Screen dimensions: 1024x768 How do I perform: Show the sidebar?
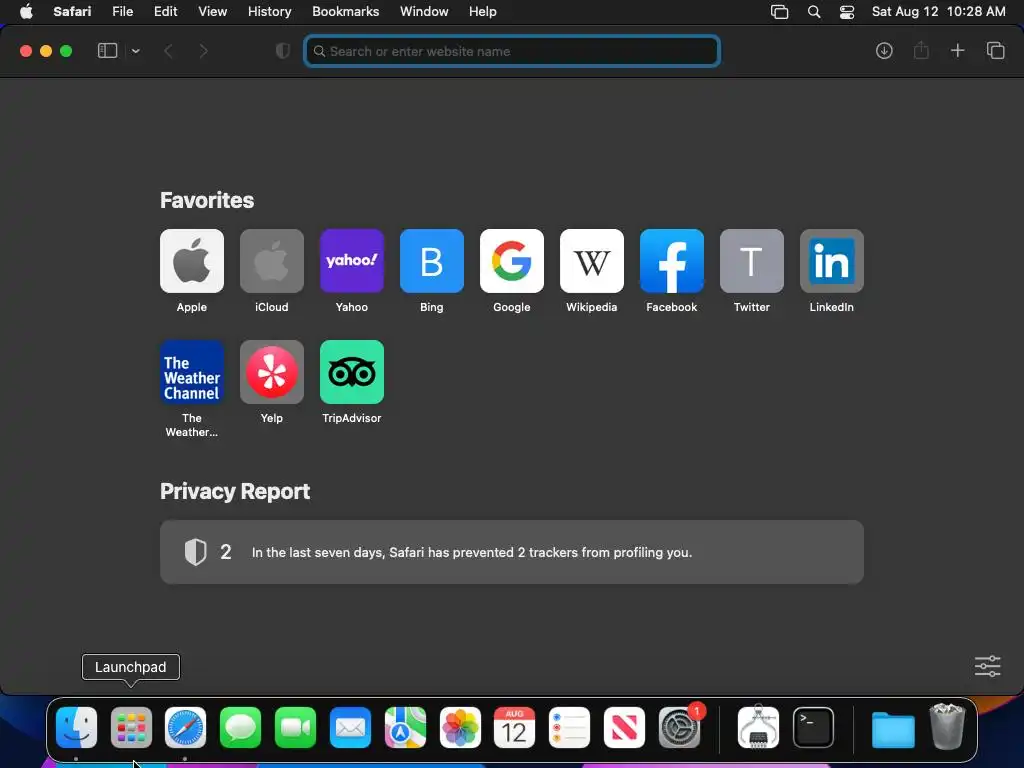click(107, 51)
